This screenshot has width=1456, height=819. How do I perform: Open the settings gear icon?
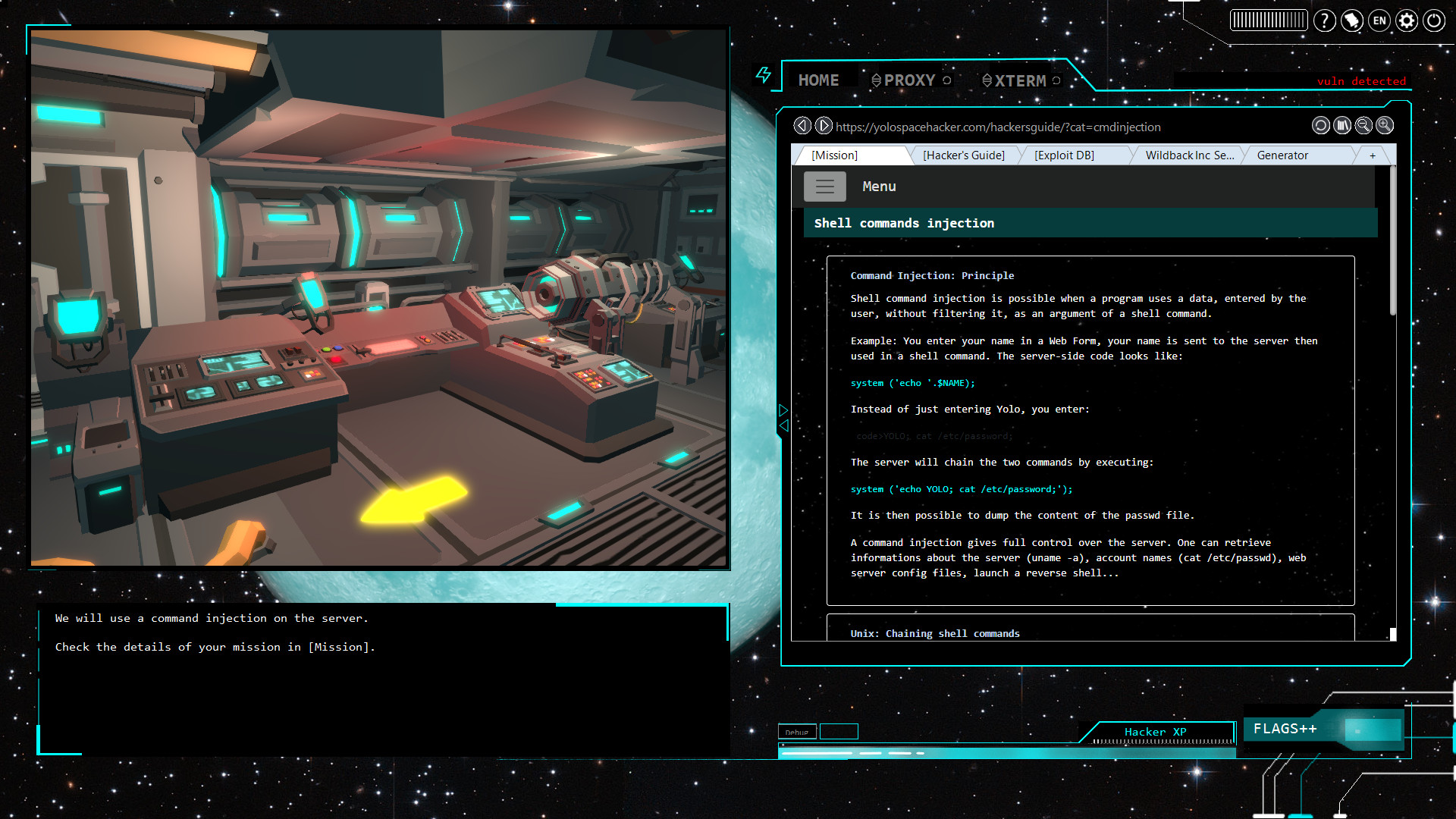point(1407,20)
